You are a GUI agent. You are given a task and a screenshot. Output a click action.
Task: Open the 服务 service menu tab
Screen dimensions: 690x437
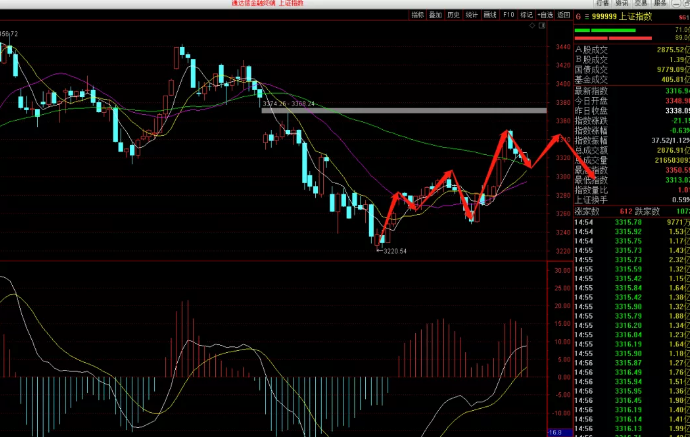click(660, 3)
